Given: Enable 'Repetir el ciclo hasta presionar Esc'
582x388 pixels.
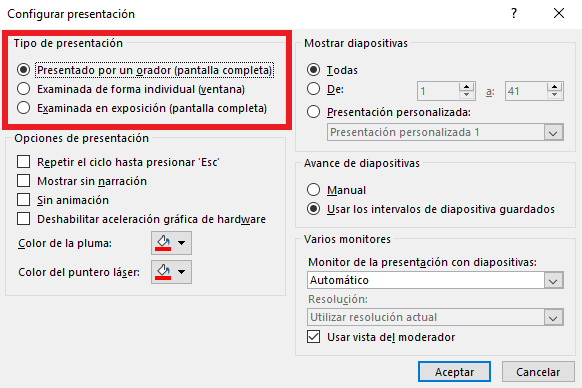Looking at the screenshot, I should [x=24, y=162].
